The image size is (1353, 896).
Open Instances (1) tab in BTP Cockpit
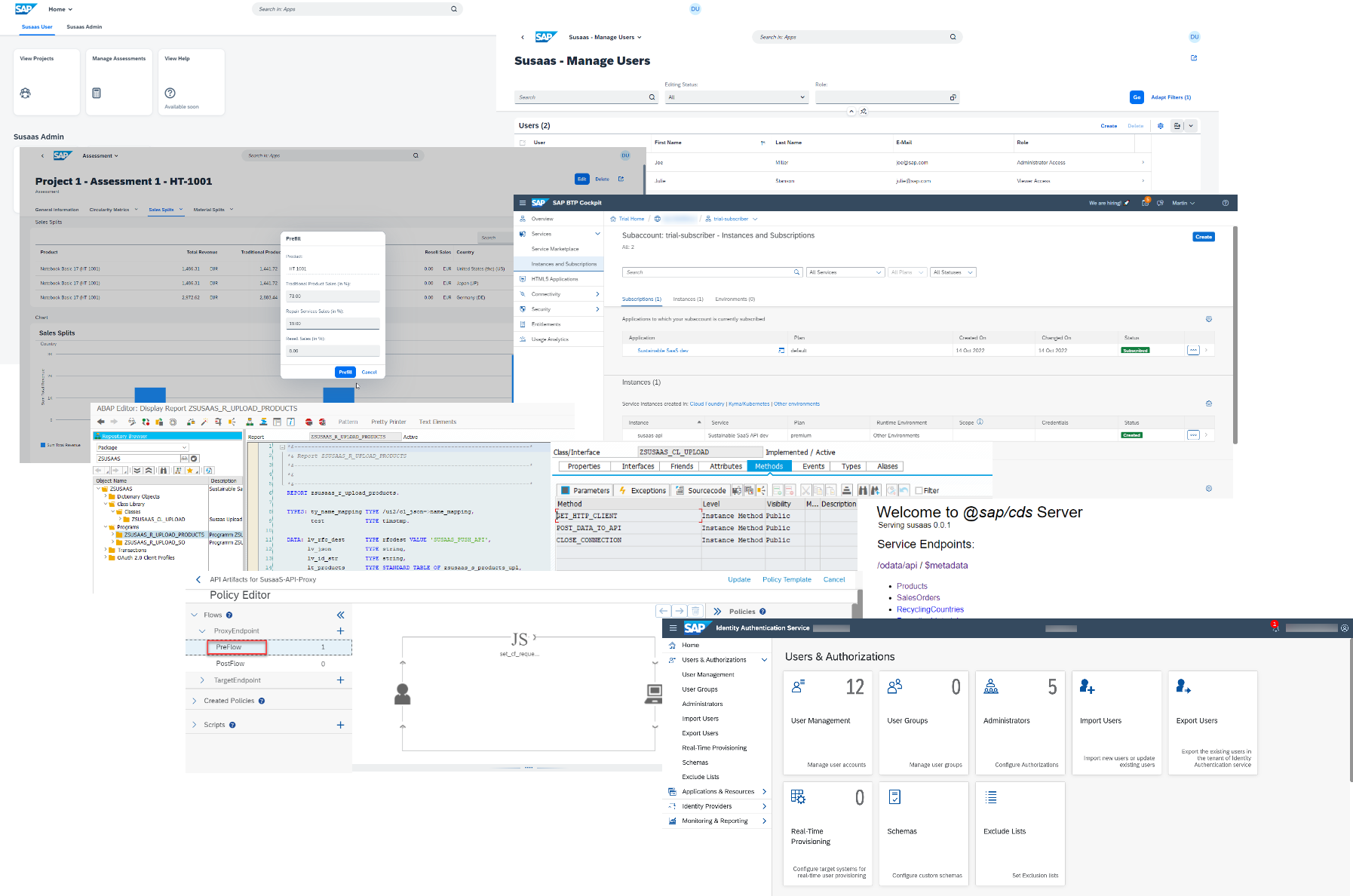(688, 299)
